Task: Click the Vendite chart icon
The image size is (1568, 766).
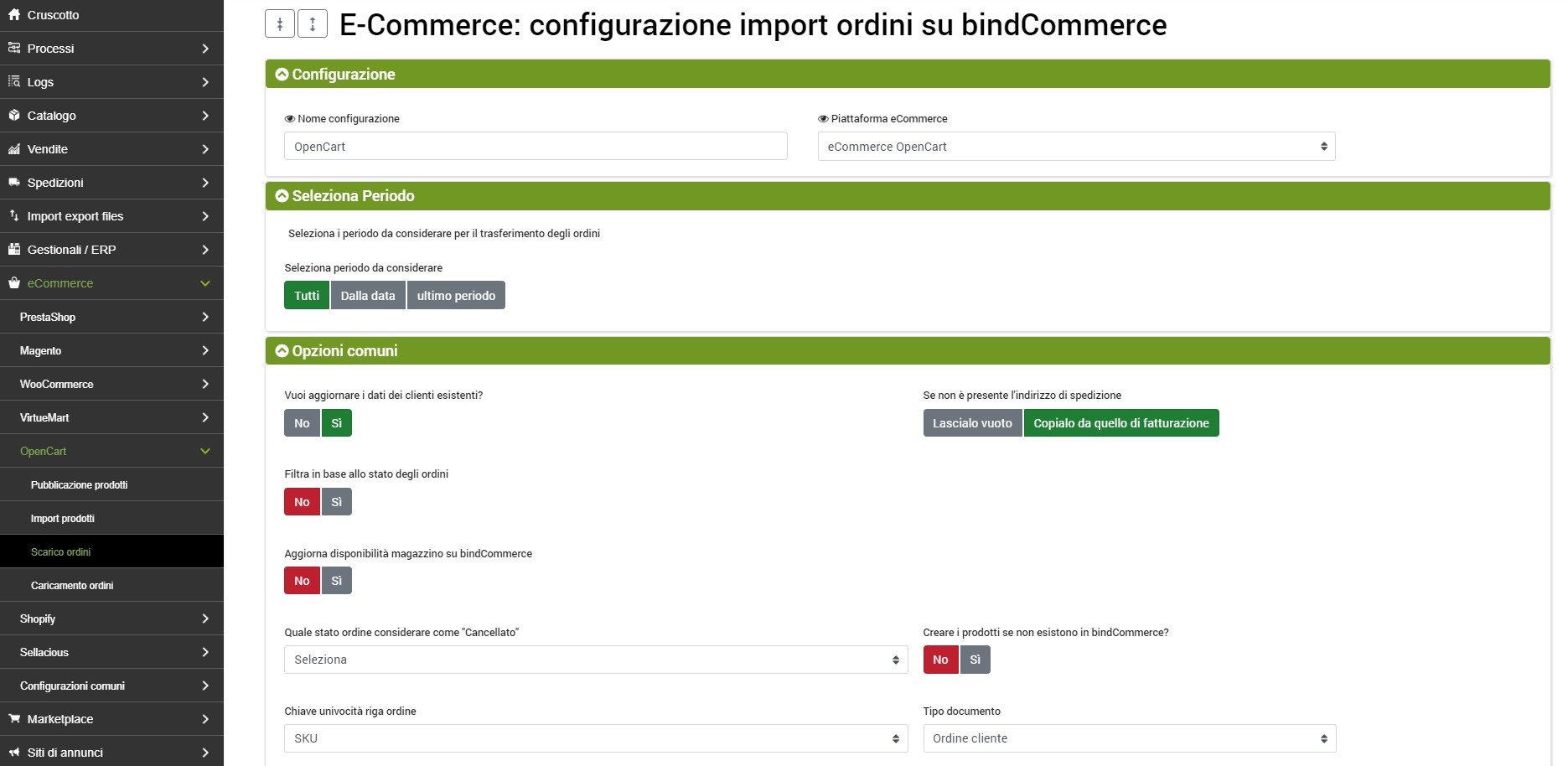Action: (x=14, y=149)
